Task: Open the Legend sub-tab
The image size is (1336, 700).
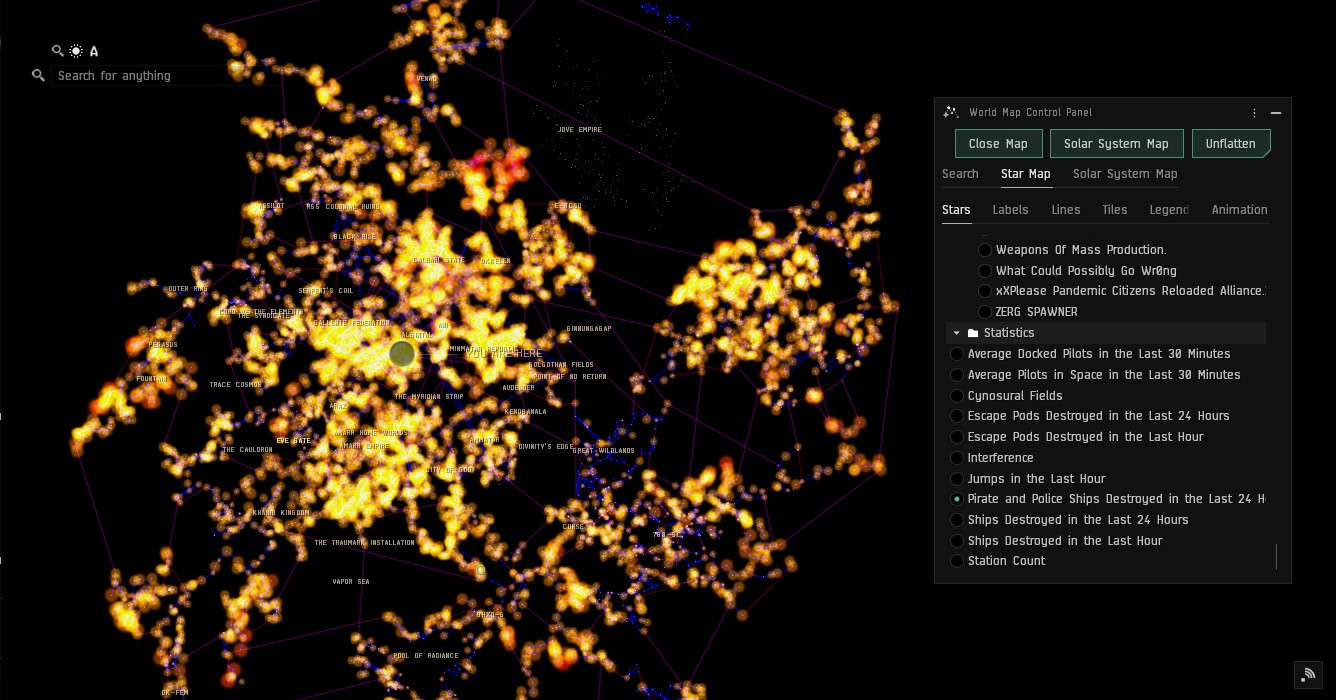Action: click(1169, 210)
